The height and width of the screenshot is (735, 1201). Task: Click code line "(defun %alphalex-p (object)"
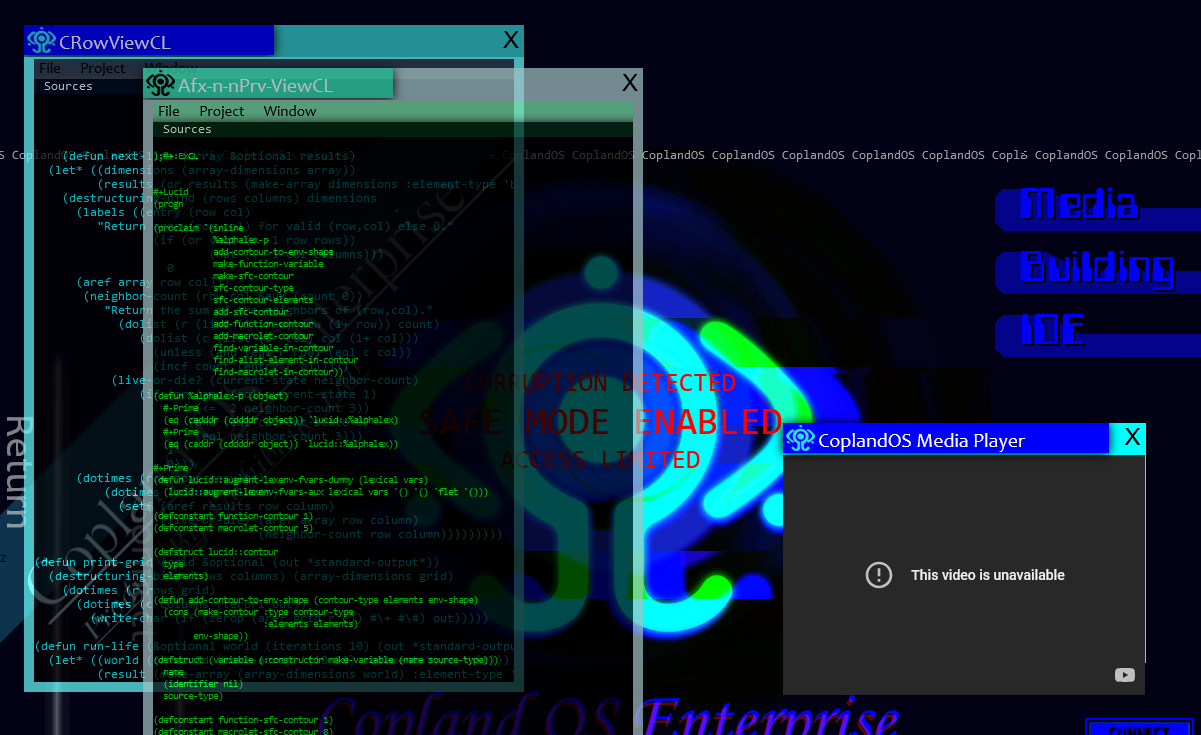(x=221, y=396)
